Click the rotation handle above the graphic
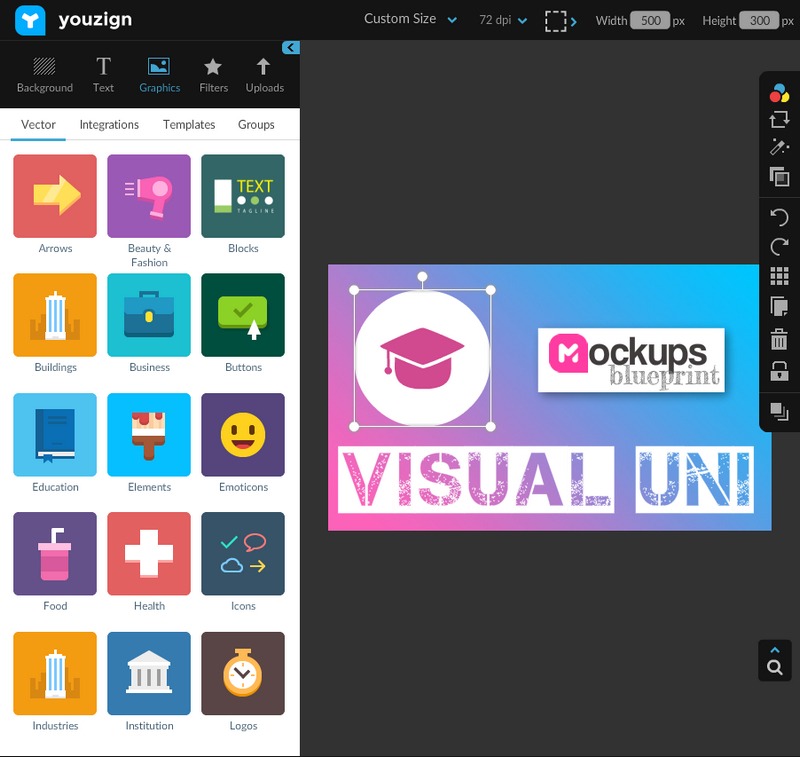The width and height of the screenshot is (800, 757). [422, 276]
